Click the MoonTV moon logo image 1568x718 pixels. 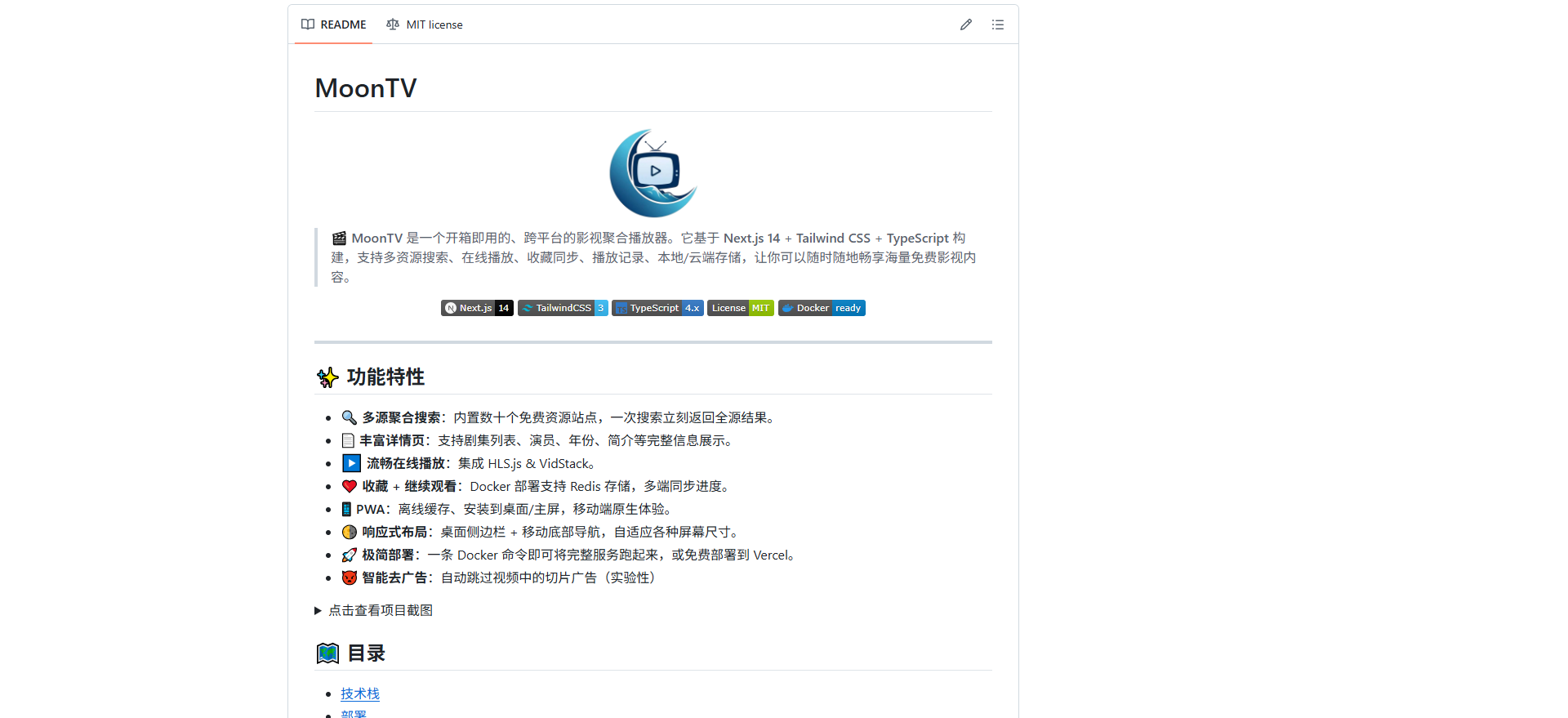coord(653,173)
